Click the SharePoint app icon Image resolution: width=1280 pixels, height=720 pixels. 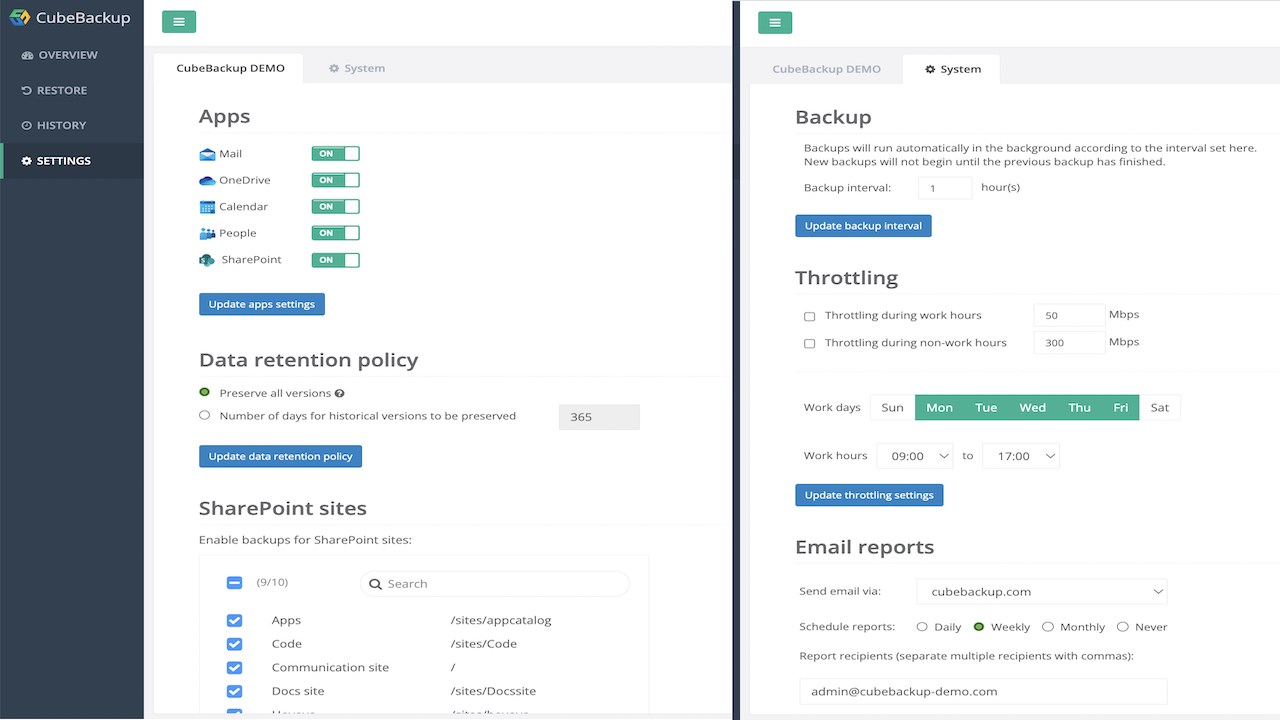pyautogui.click(x=207, y=260)
